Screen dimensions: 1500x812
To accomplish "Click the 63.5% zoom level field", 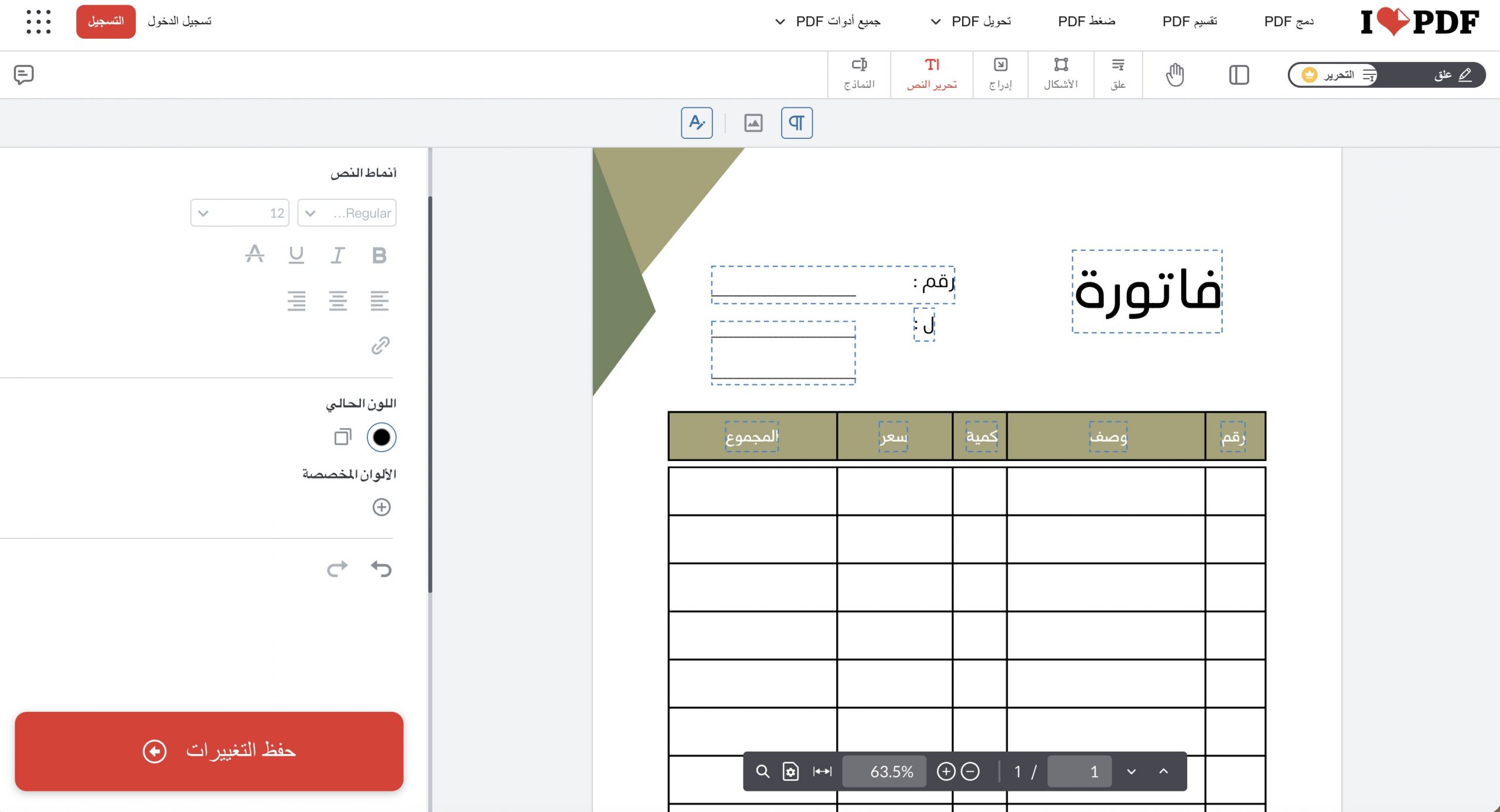I will click(x=884, y=772).
